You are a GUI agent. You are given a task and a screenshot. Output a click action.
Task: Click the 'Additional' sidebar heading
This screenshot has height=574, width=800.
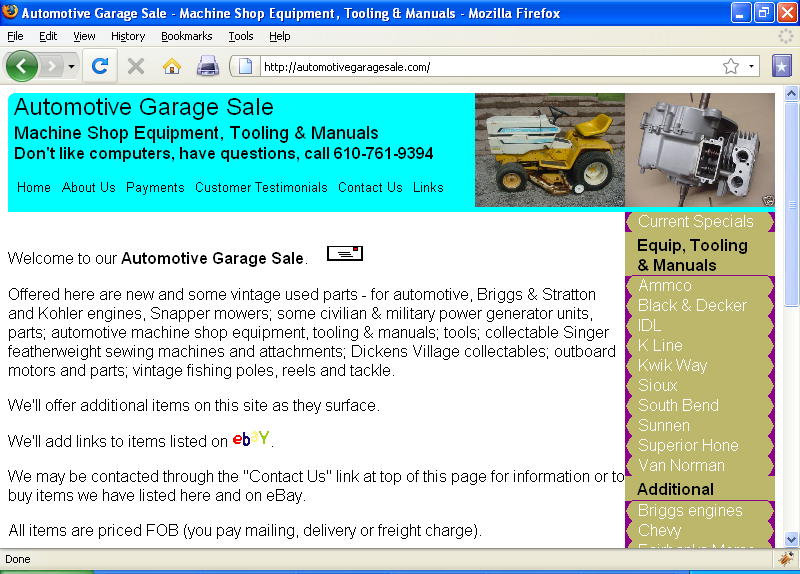pos(675,489)
